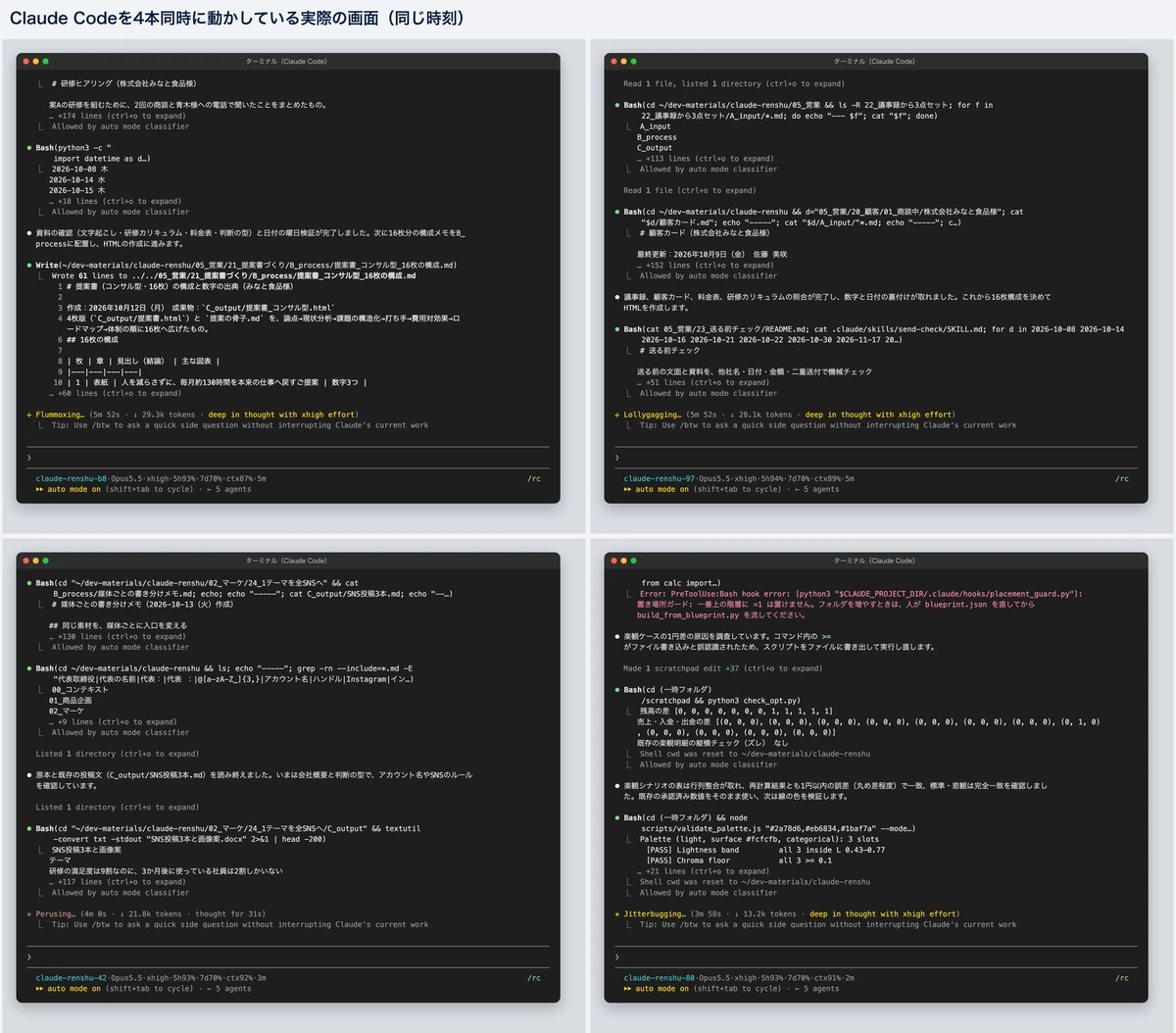Focus the prompt input in claude-renshu-b8 terminal
This screenshot has height=1033, width=1176.
point(288,458)
